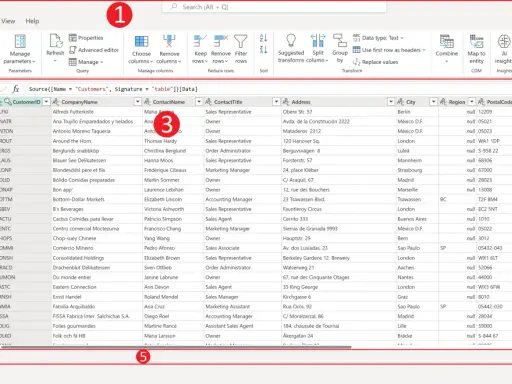Sort the column ascending
The width and height of the screenshot is (512, 384).
click(x=263, y=38)
